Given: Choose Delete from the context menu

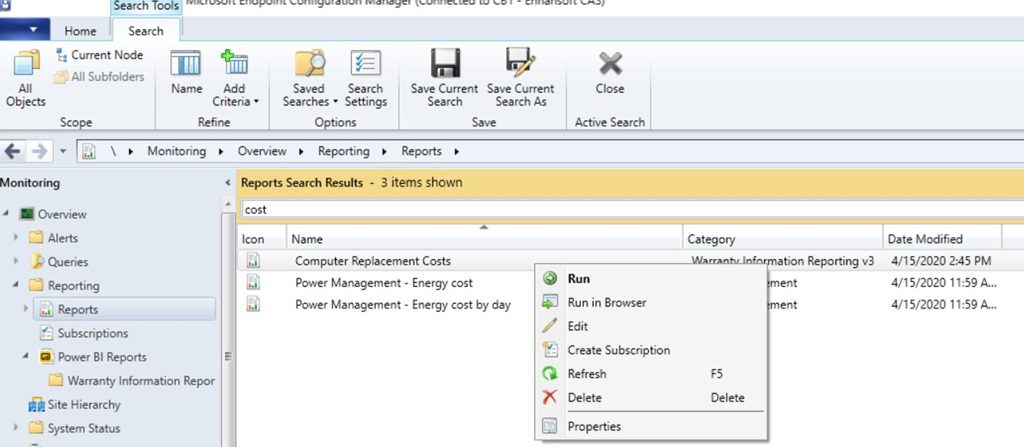Looking at the screenshot, I should [x=585, y=398].
